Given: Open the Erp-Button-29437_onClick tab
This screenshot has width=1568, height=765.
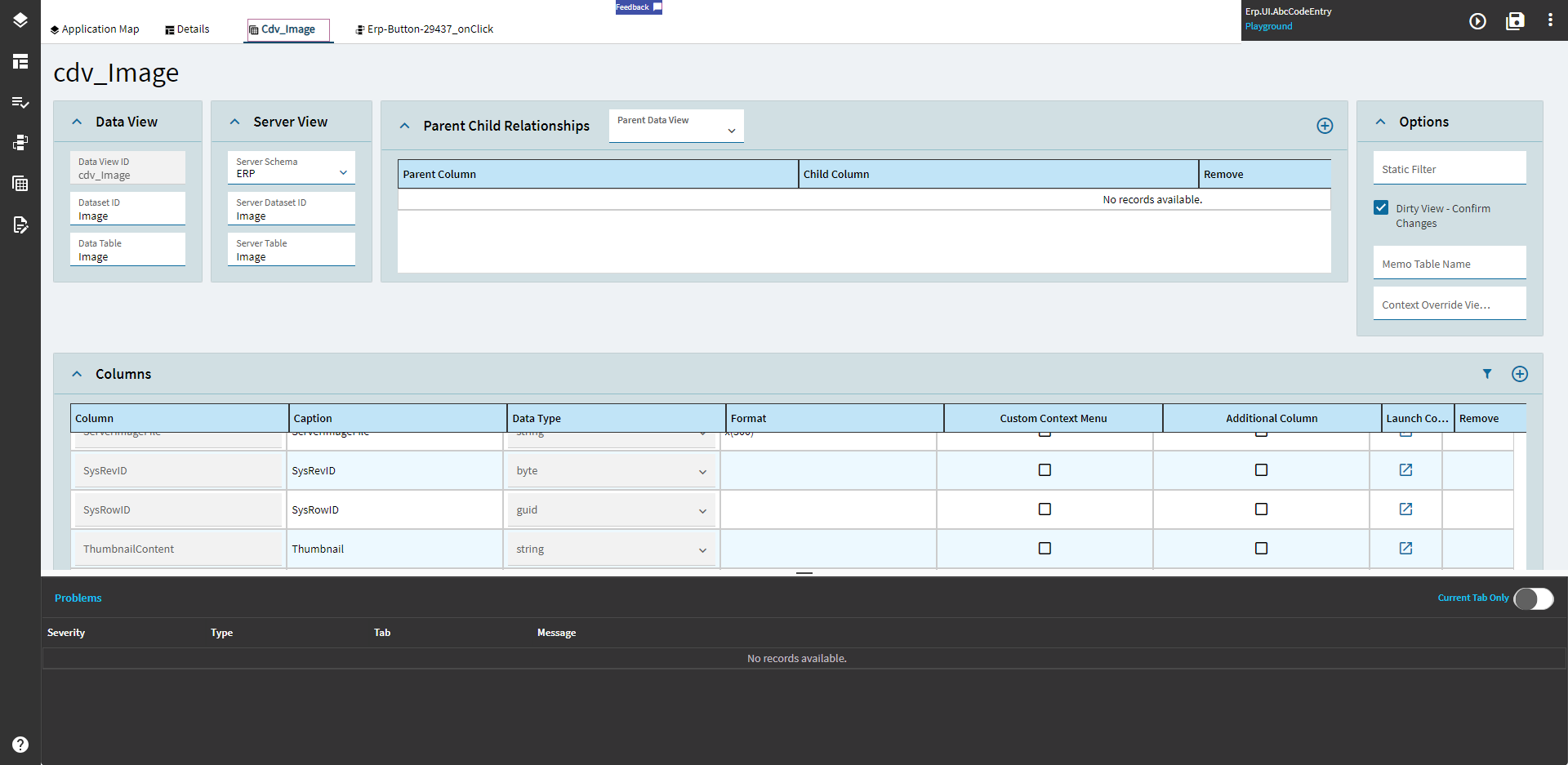Looking at the screenshot, I should coord(425,29).
